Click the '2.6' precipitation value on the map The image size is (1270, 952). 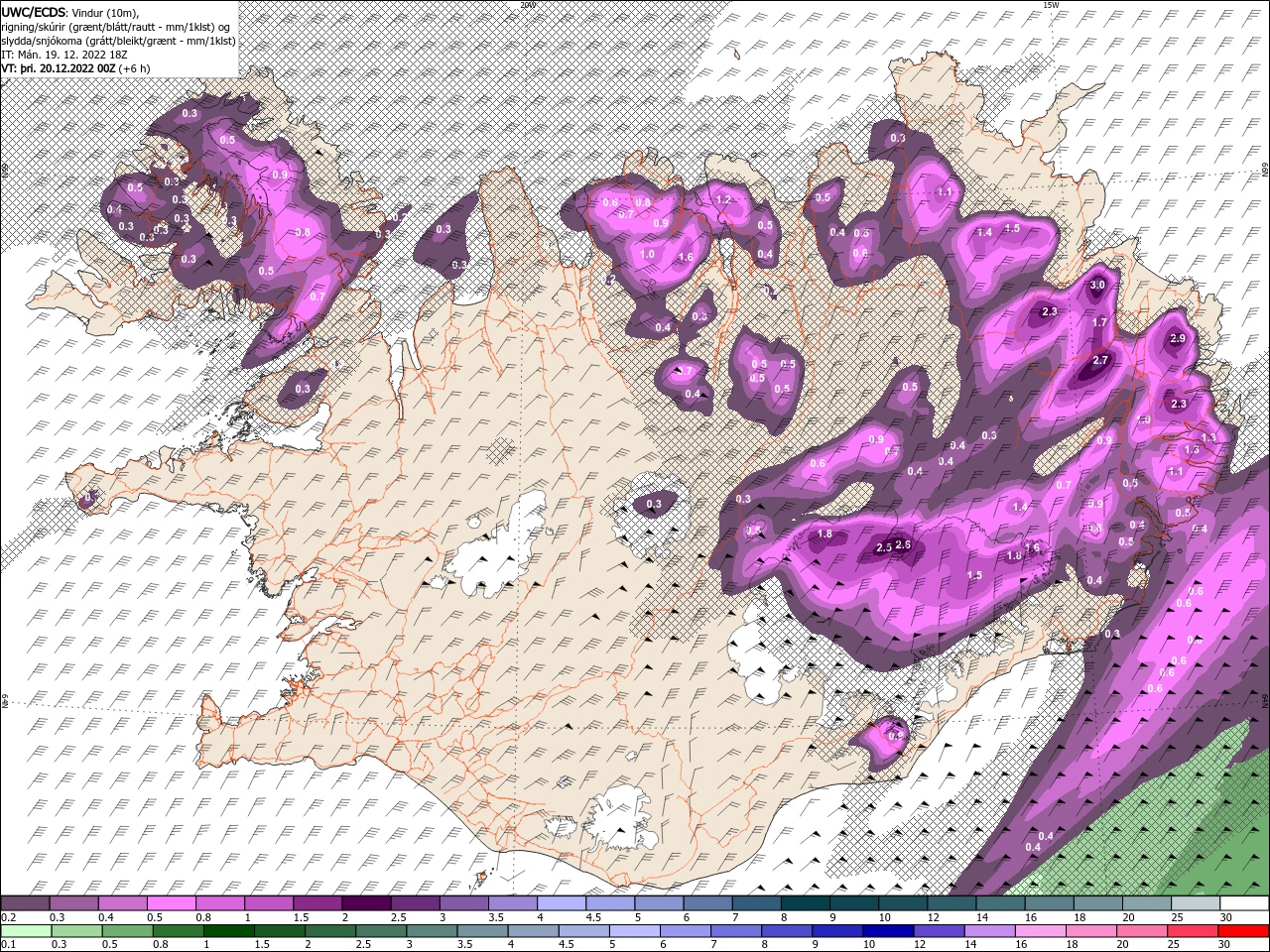click(903, 544)
